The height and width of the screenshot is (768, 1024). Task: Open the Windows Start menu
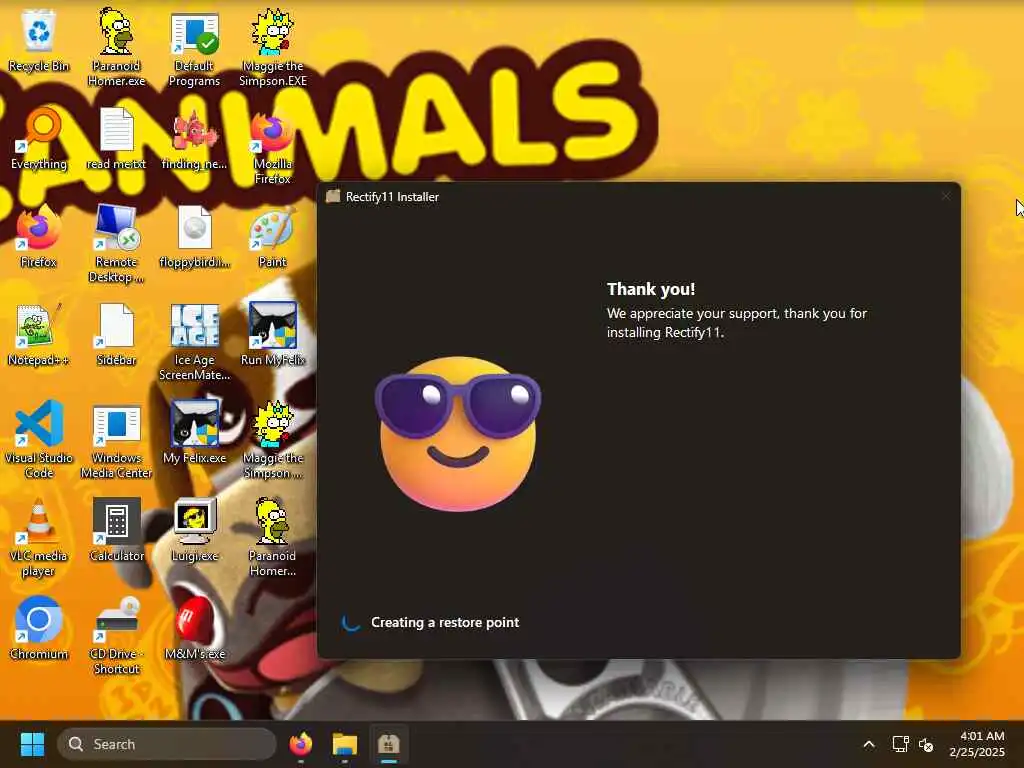(32, 744)
